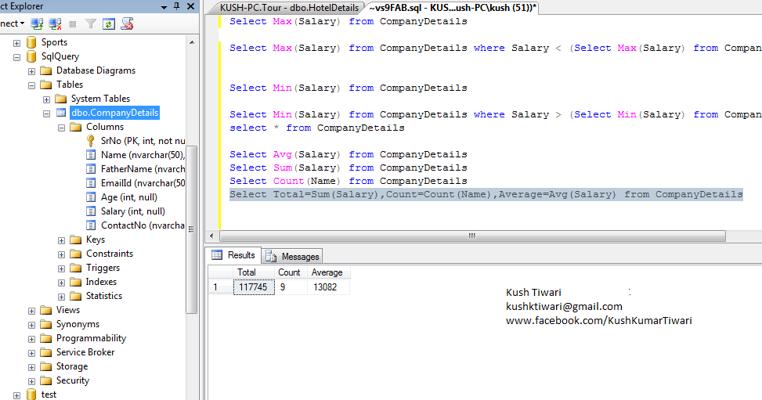The width and height of the screenshot is (762, 400).
Task: Click the column icon beside Name
Action: pyautogui.click(x=90, y=155)
